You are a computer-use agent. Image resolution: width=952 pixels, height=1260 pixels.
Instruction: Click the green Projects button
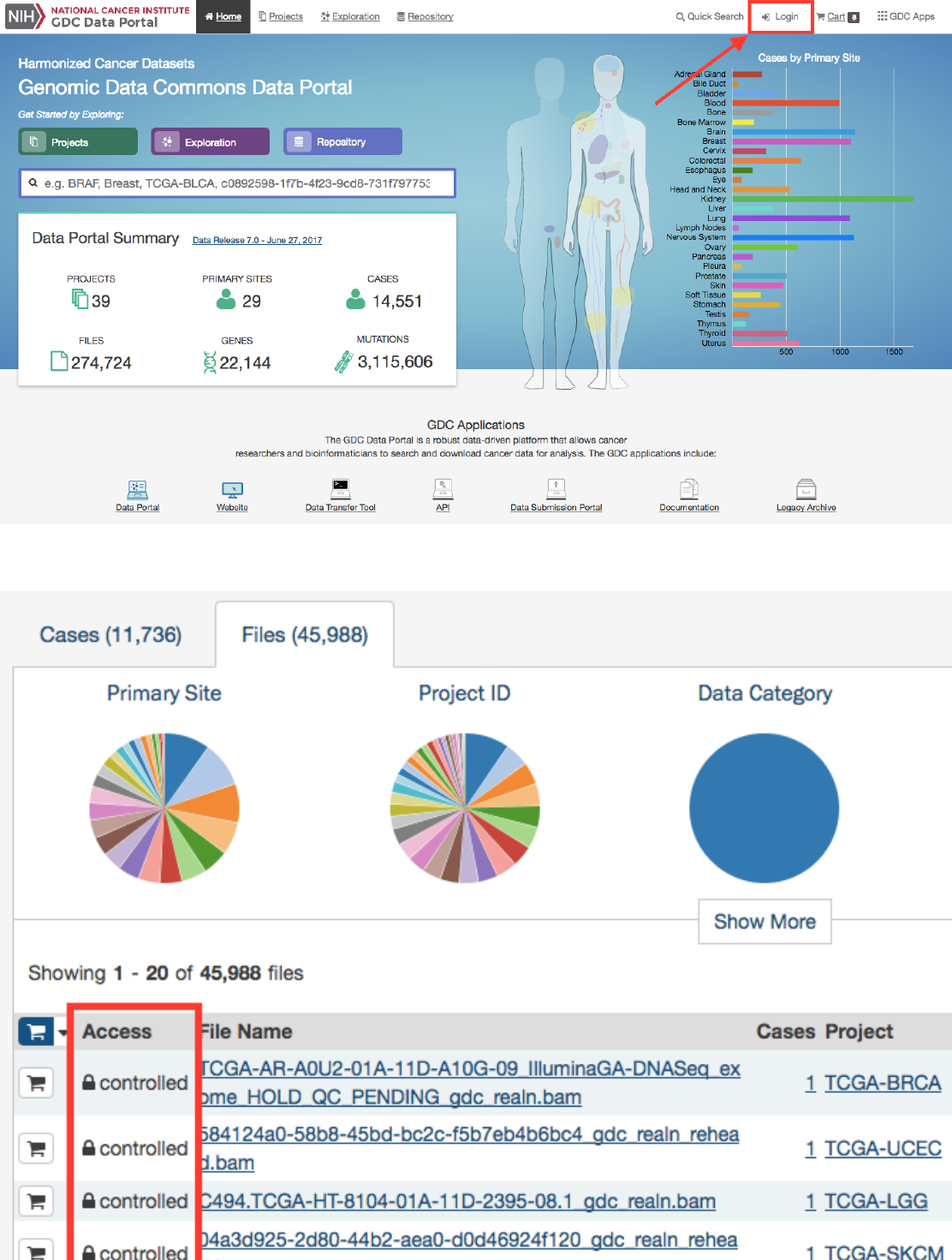(x=78, y=141)
